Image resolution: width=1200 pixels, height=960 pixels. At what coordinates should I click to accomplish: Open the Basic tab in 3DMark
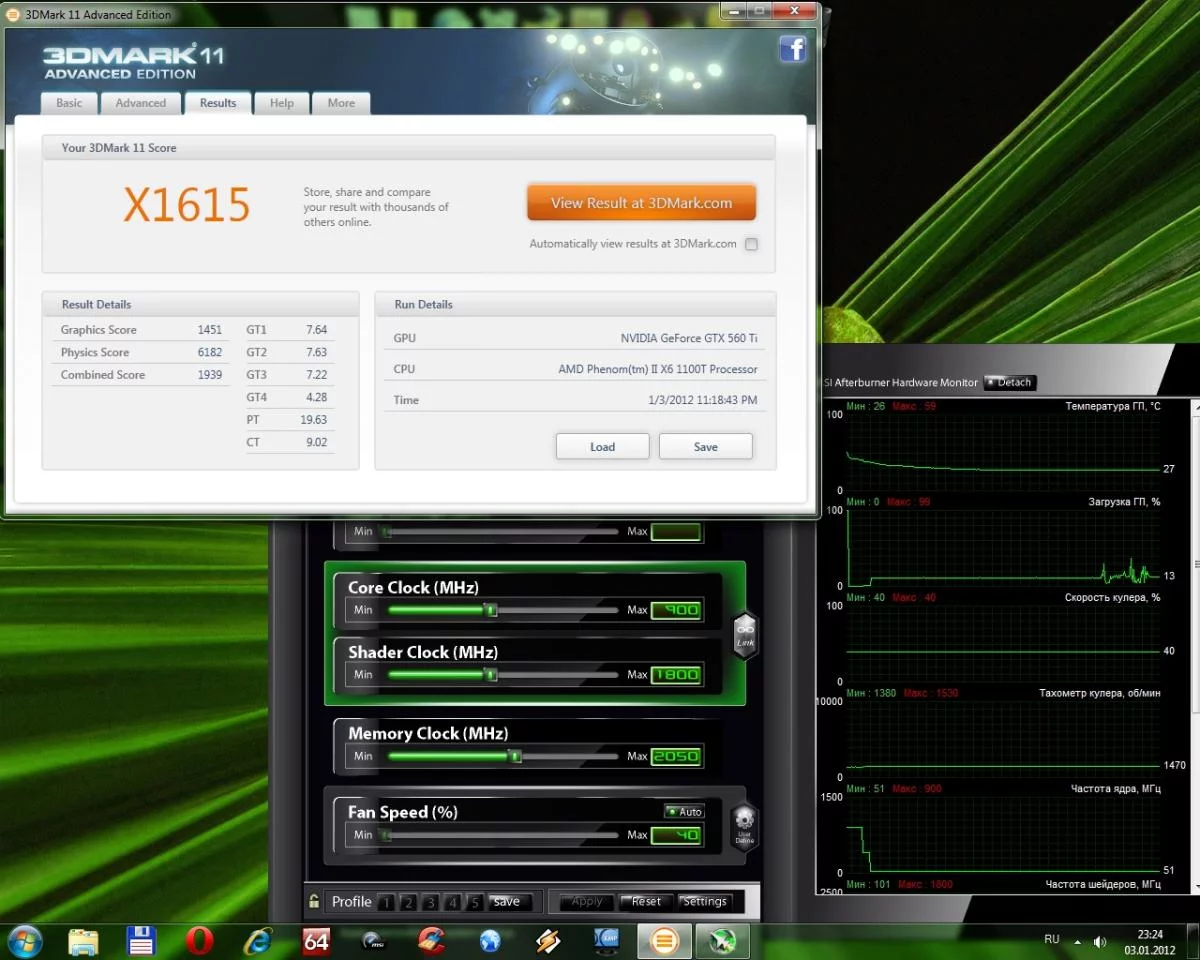(69, 103)
